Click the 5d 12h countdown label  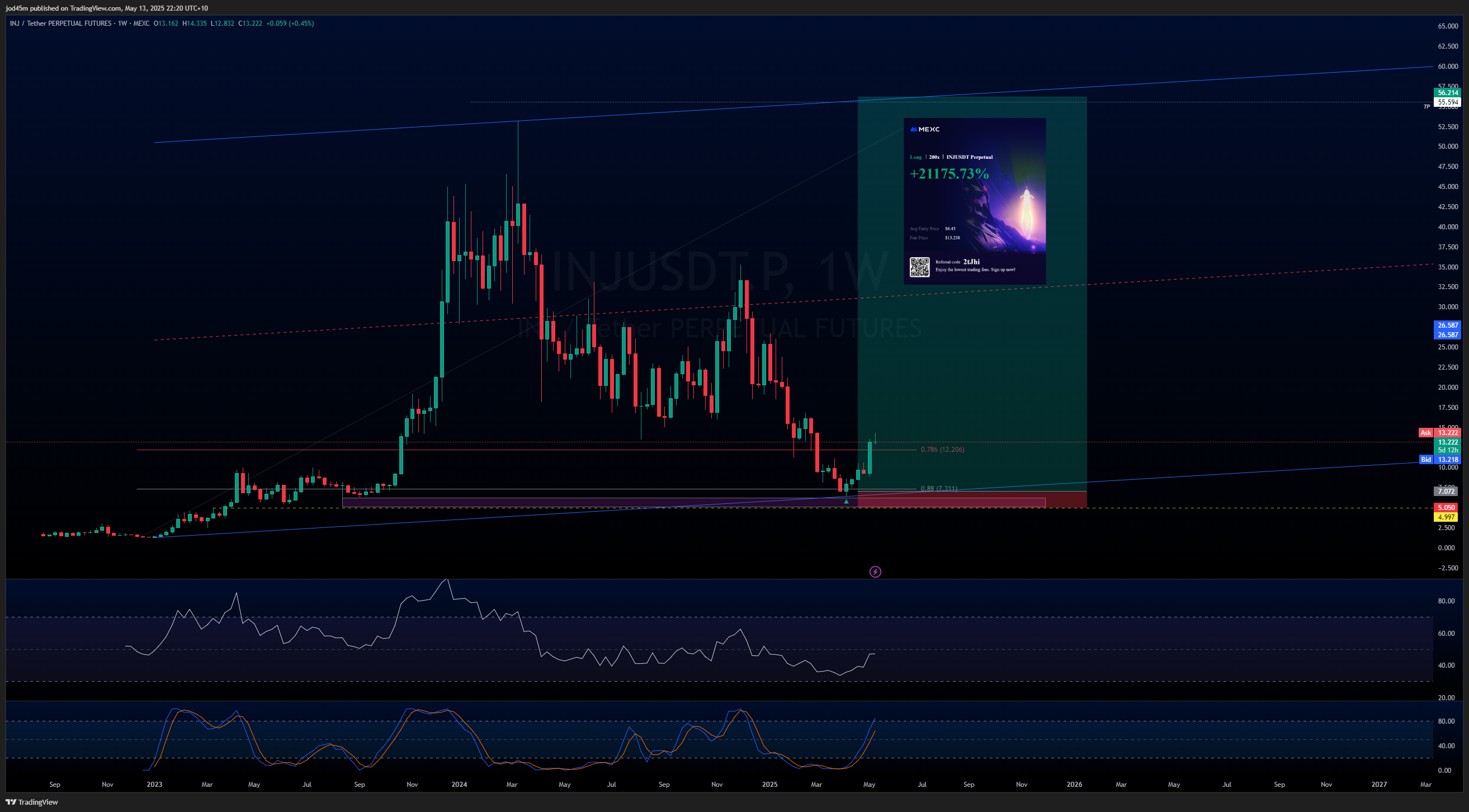click(1447, 451)
